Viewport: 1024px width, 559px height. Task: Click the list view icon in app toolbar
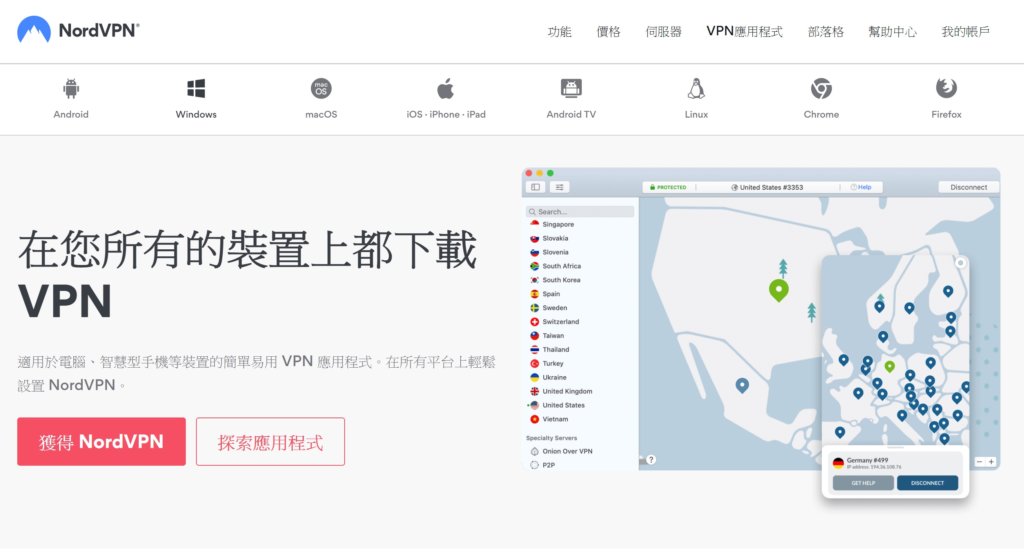click(x=560, y=187)
